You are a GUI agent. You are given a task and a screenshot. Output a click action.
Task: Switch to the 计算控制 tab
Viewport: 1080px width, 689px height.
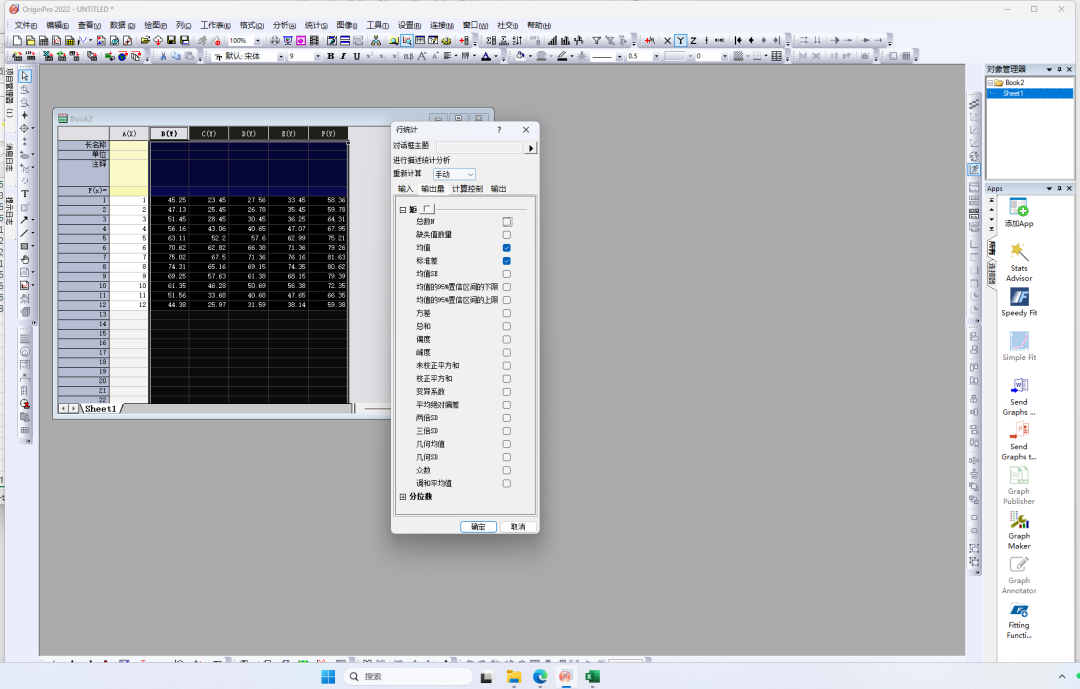click(466, 189)
